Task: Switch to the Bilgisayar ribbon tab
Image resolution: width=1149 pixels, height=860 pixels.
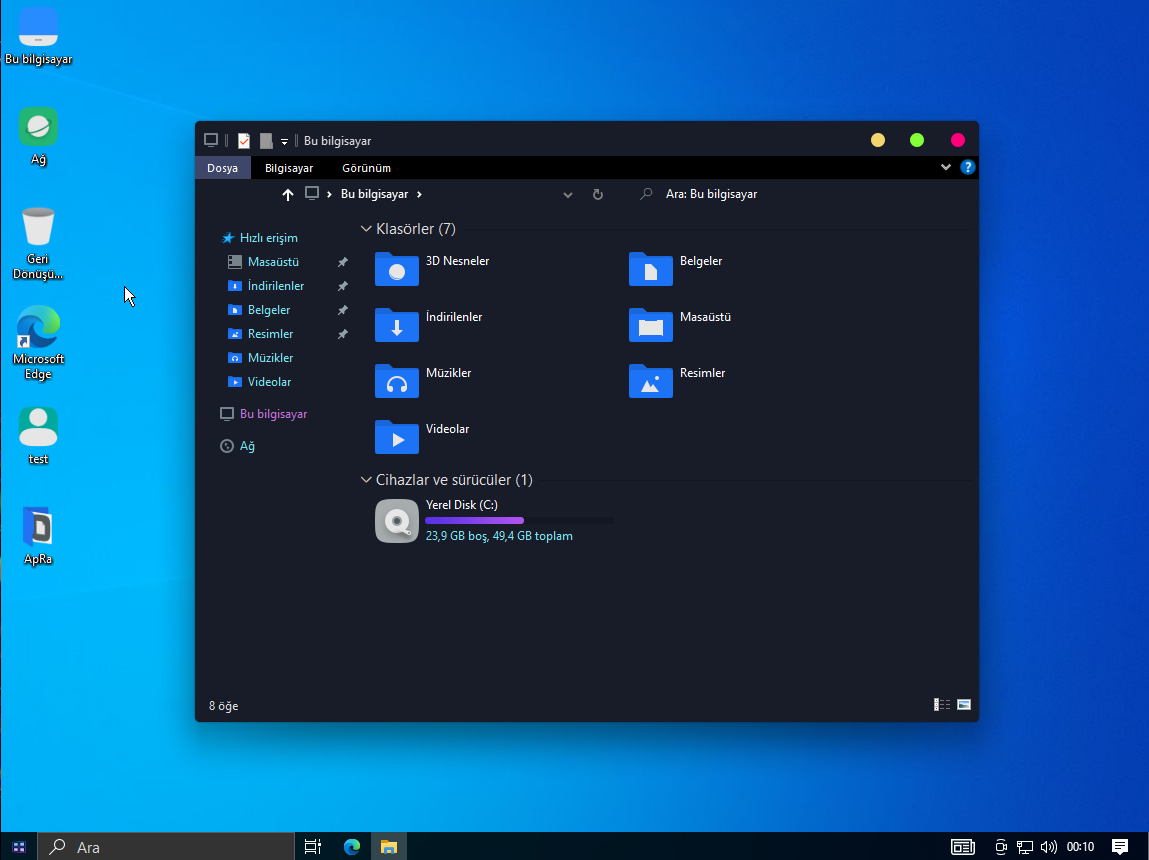Action: [x=289, y=168]
